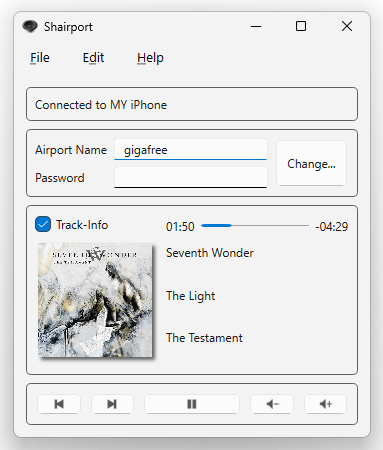Screen dimensions: 383x450
Task: Seek on the track progress slider
Action: click(255, 226)
